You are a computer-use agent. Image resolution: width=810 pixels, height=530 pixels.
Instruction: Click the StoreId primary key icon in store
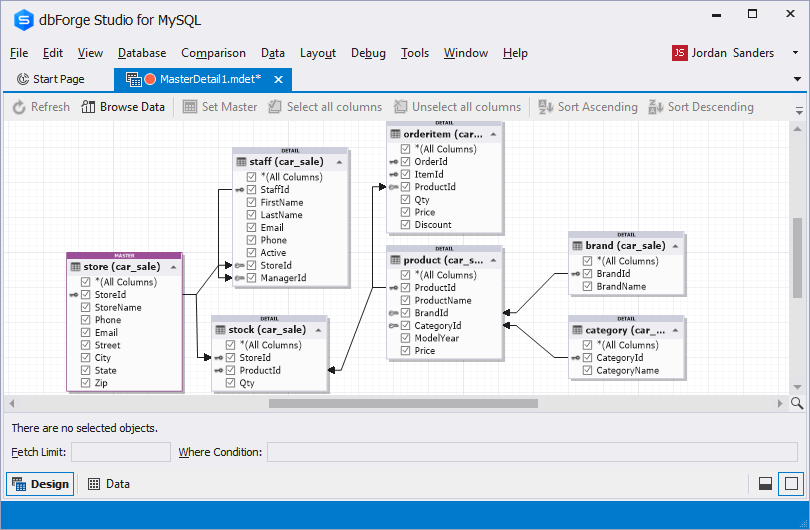(73, 294)
